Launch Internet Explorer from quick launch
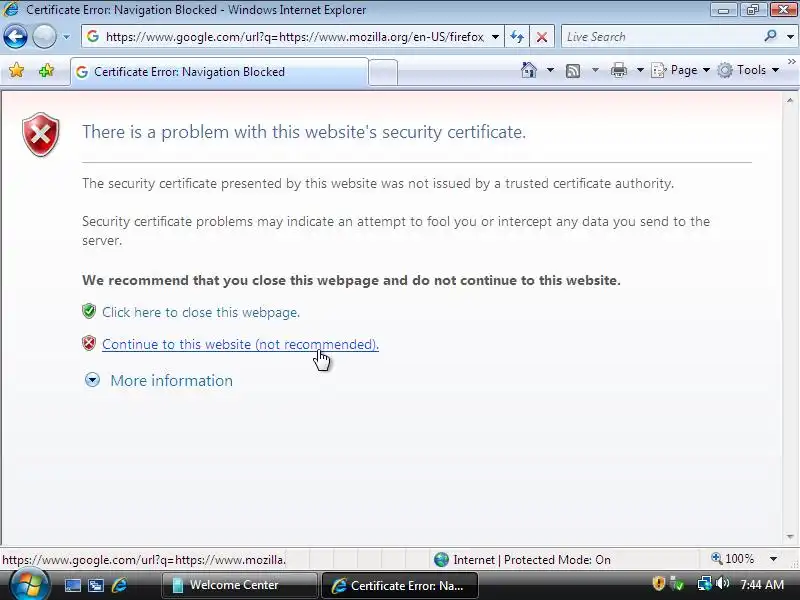Image resolution: width=800 pixels, height=600 pixels. pyautogui.click(x=119, y=585)
